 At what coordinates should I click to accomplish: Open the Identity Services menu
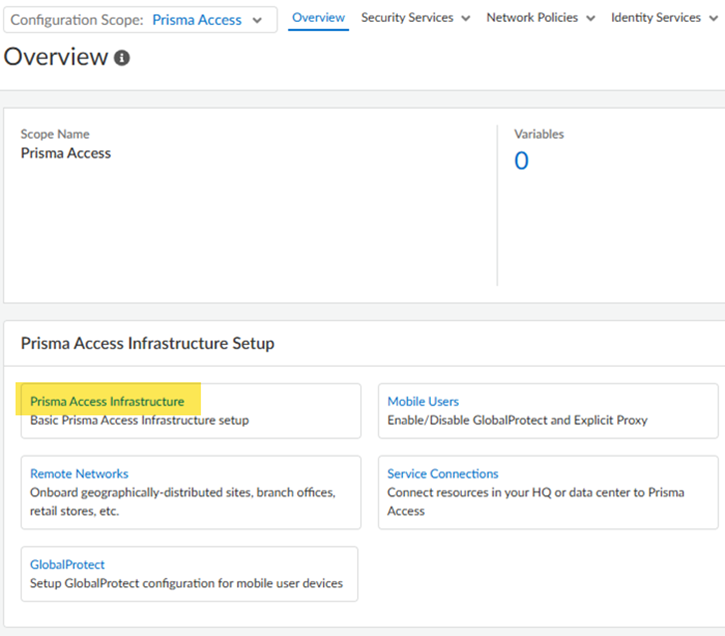click(656, 18)
